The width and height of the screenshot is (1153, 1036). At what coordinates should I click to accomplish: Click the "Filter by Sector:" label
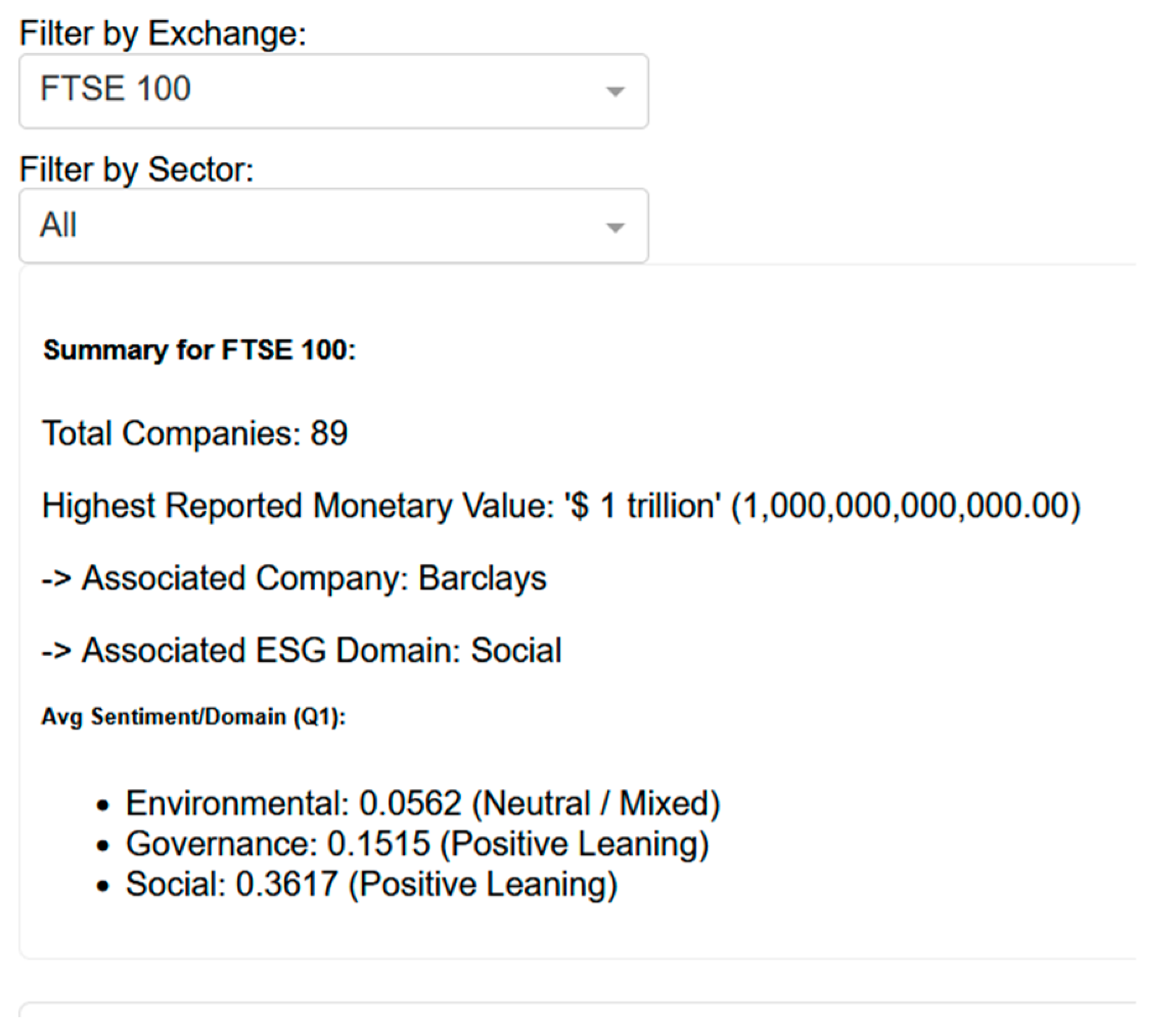click(137, 169)
